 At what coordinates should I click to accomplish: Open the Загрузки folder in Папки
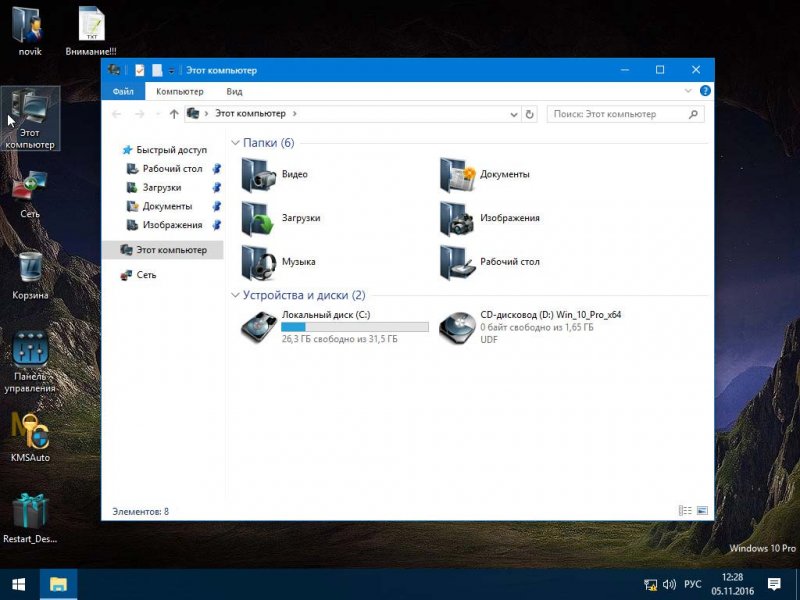[259, 218]
